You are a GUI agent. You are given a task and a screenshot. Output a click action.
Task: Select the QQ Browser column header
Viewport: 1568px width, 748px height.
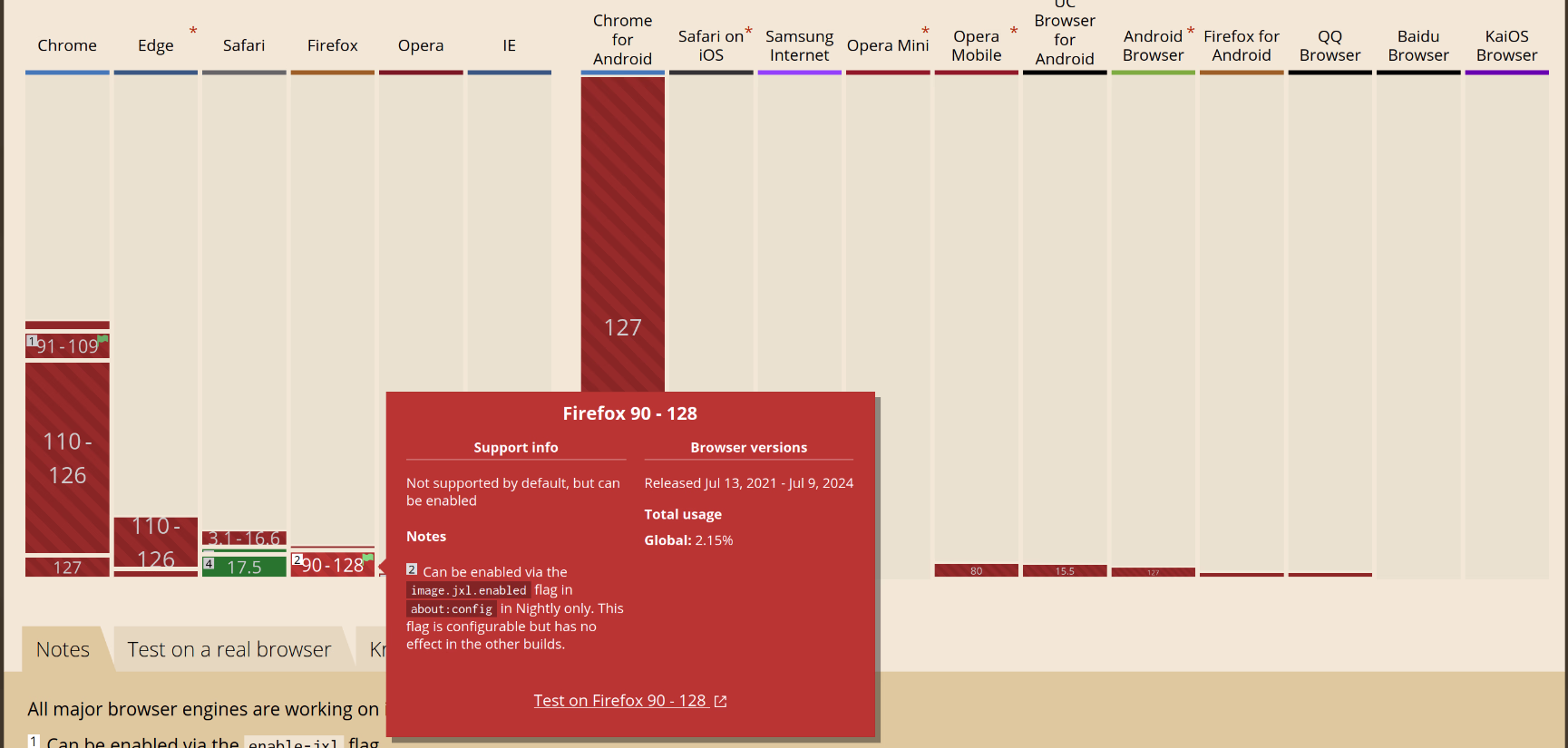point(1330,45)
